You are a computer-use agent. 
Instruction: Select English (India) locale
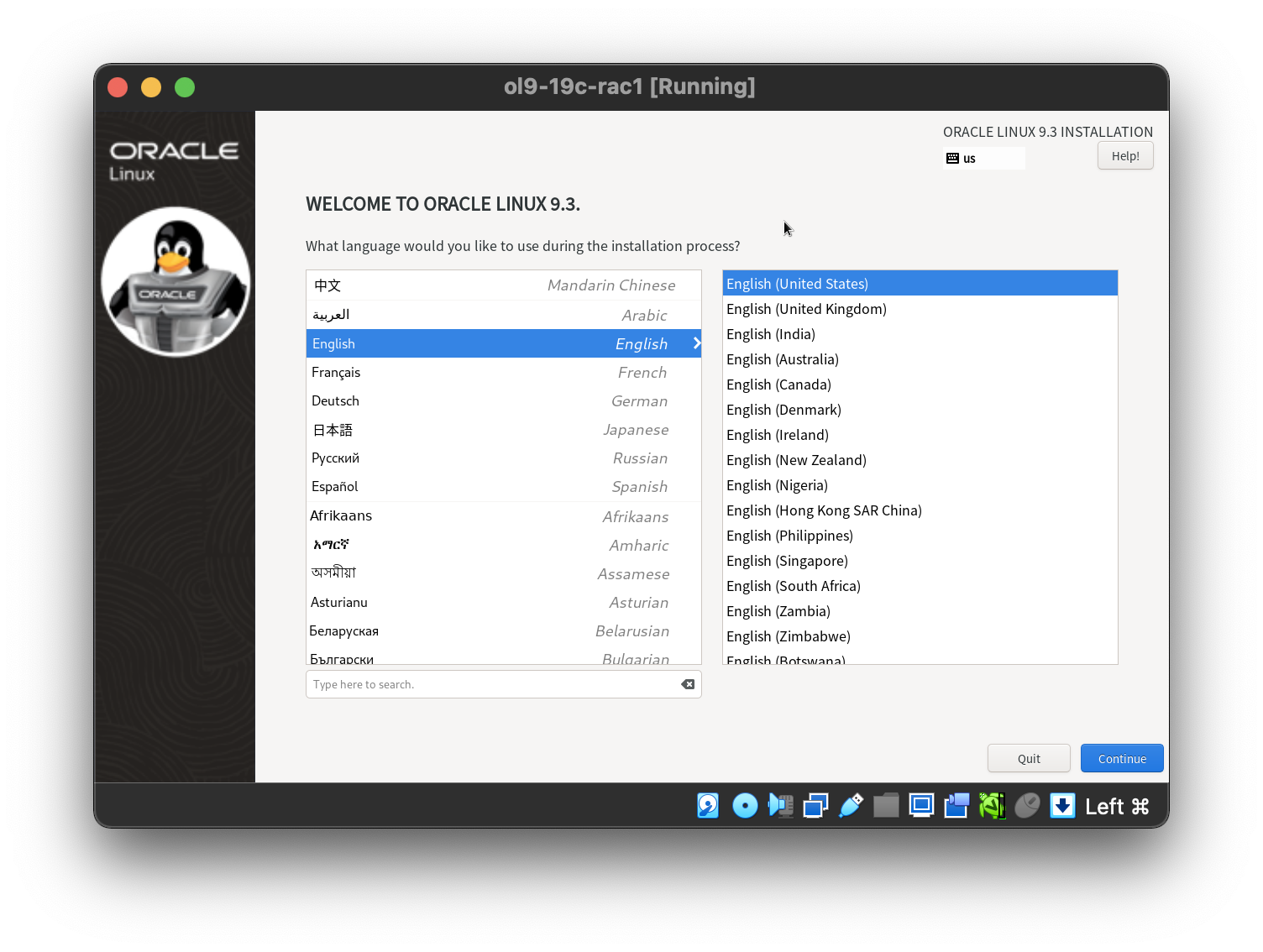pyautogui.click(x=920, y=333)
